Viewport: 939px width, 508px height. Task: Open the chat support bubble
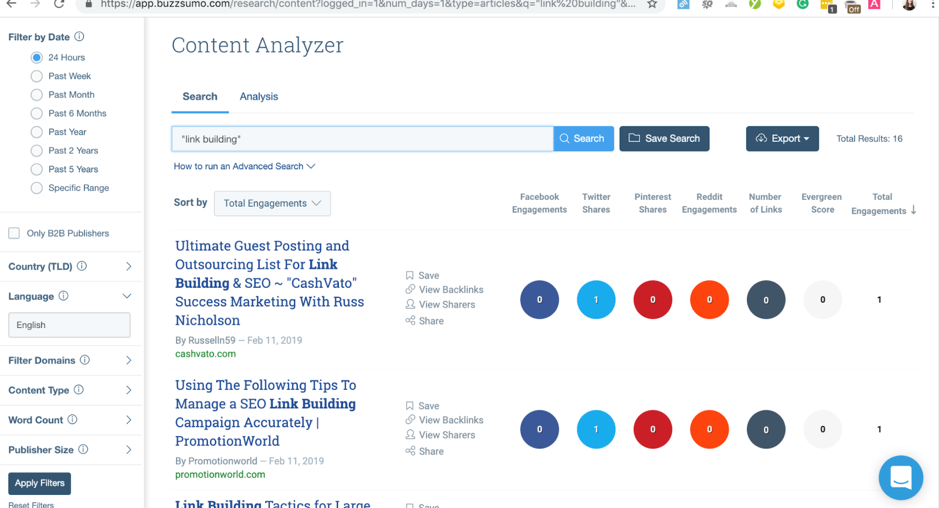click(x=901, y=477)
